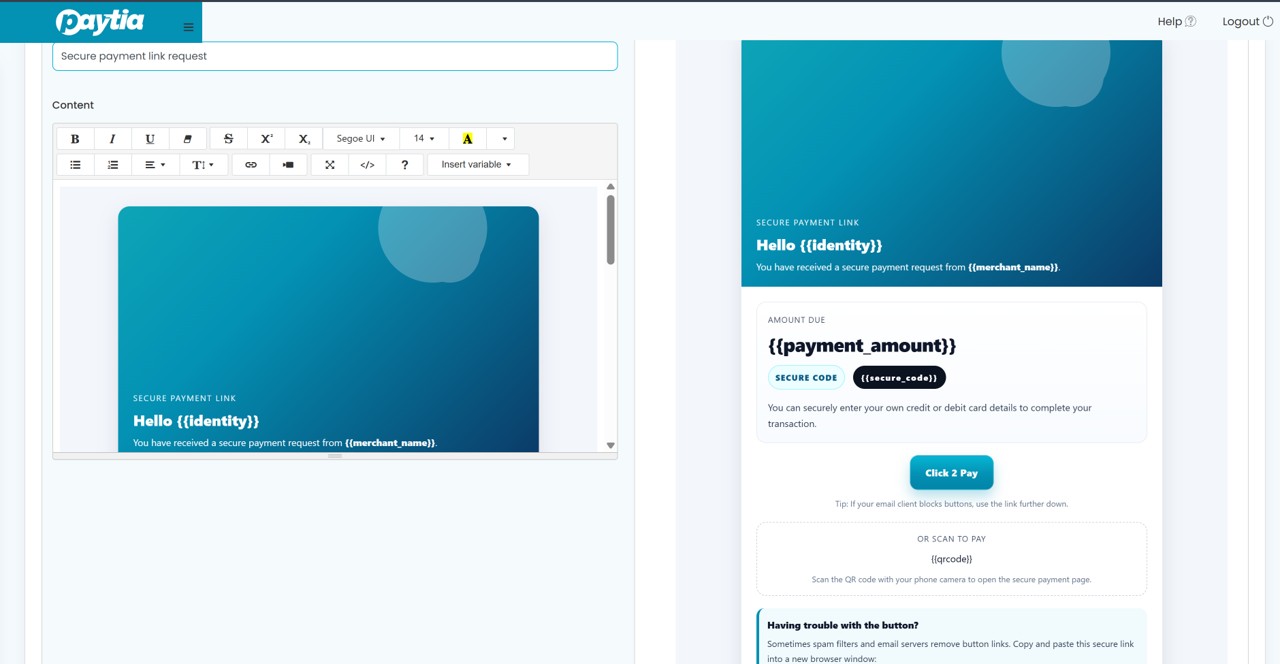Insert a numbered ordered list
1280x664 pixels.
pos(113,165)
